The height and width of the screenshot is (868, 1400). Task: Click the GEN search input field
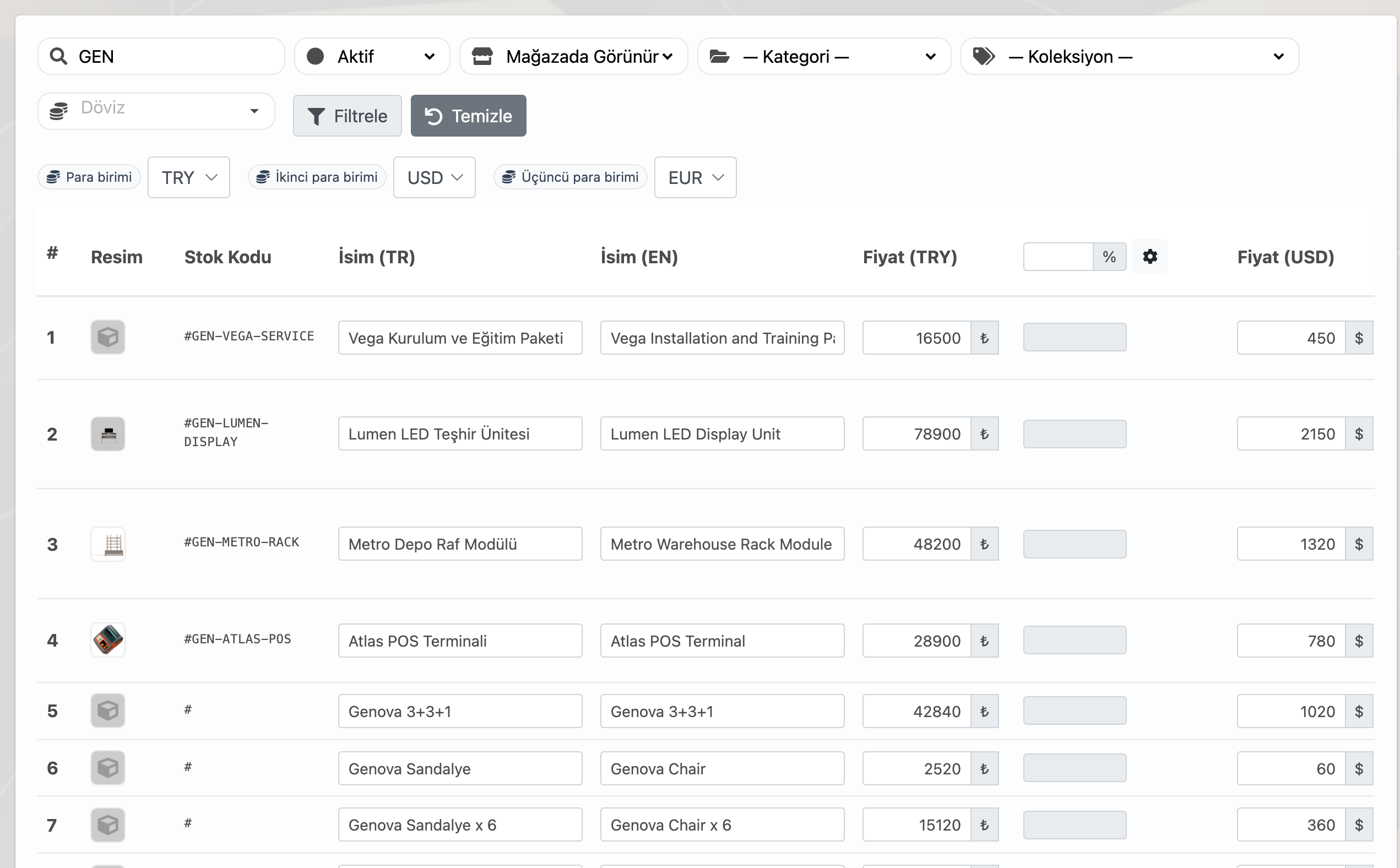coord(161,56)
